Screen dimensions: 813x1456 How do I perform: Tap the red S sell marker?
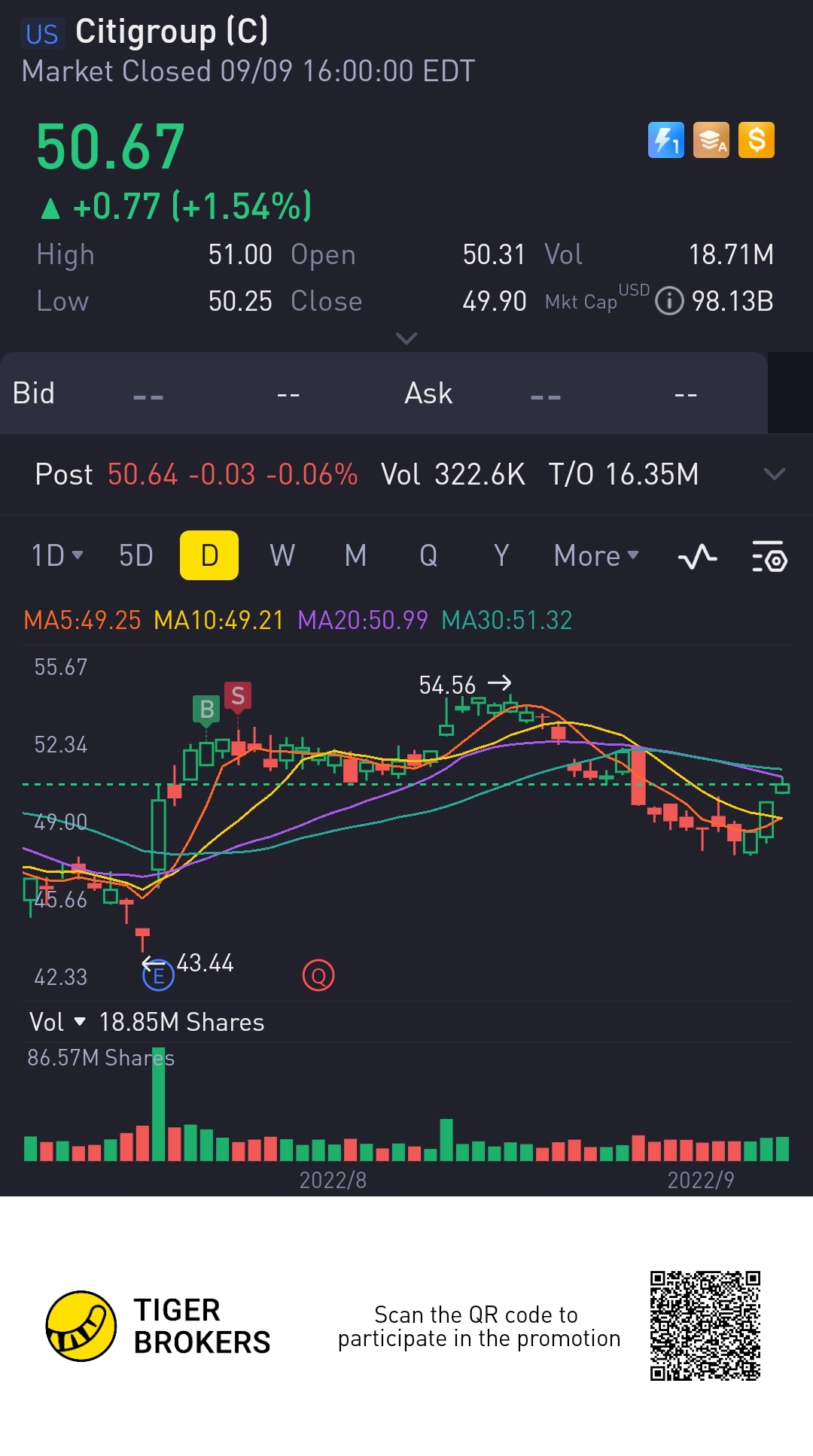[x=238, y=696]
